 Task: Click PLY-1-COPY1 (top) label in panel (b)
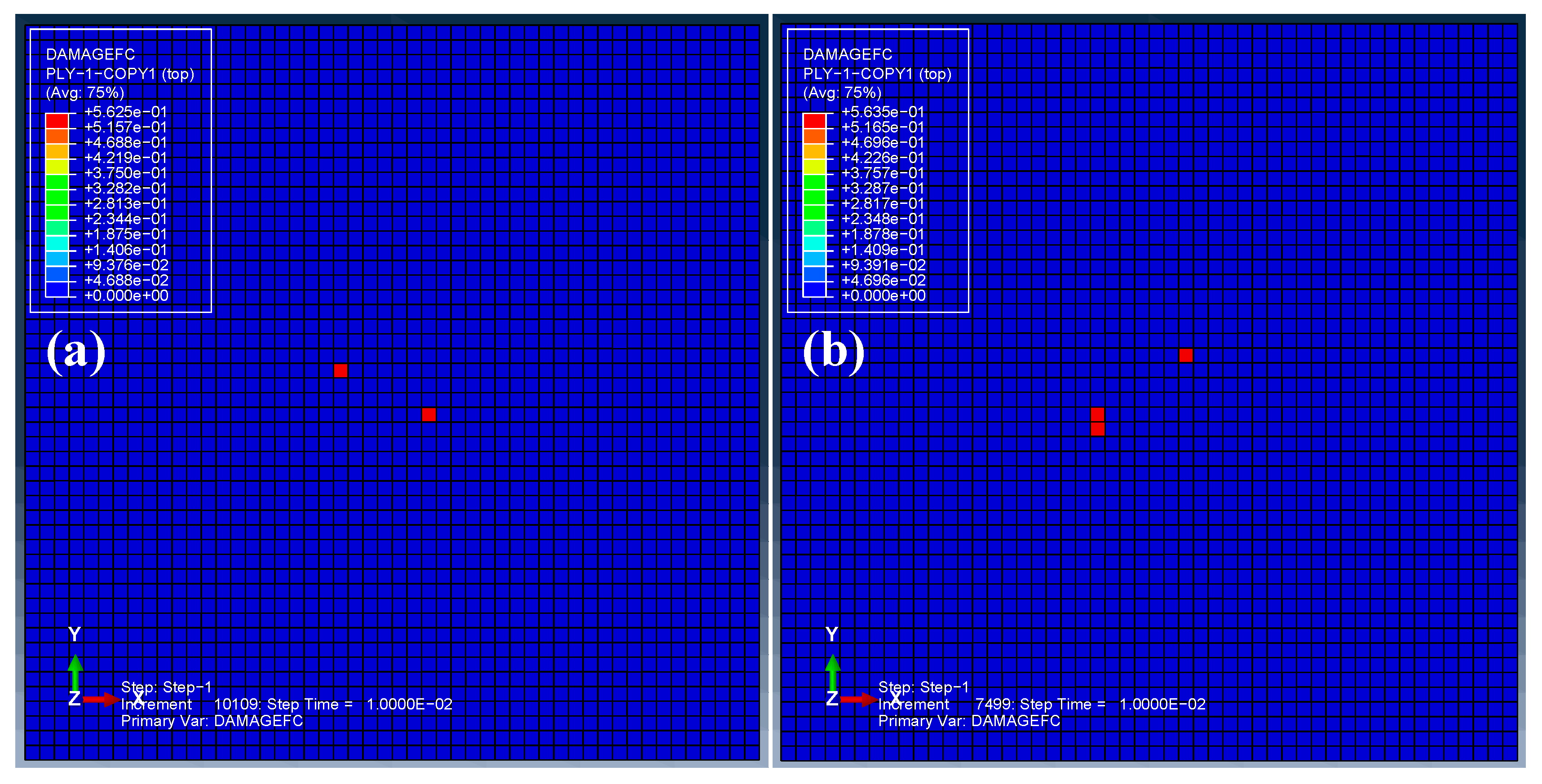point(877,74)
